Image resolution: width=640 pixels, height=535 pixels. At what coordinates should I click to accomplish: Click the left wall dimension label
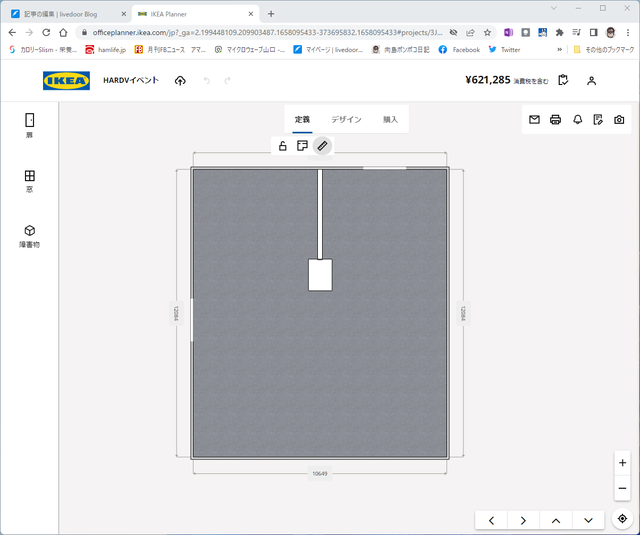tap(176, 313)
